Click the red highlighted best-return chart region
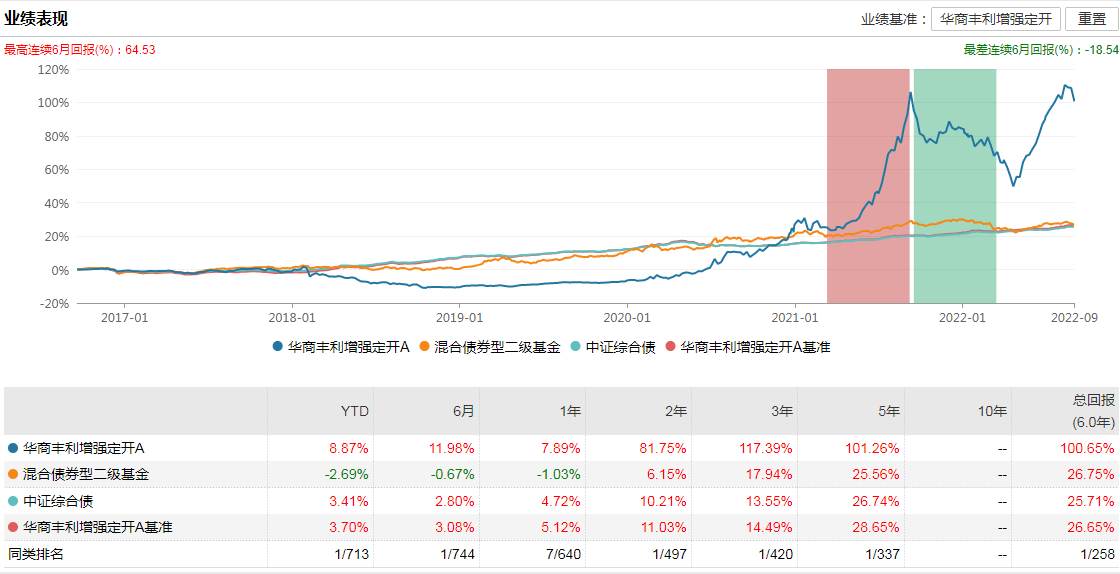Viewport: 1120px width, 574px height. point(868,185)
